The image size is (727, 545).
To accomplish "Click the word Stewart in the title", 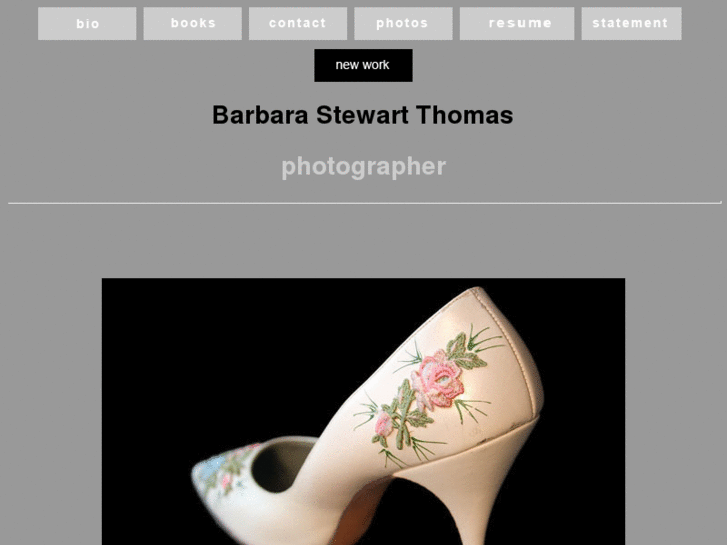I will pos(362,115).
